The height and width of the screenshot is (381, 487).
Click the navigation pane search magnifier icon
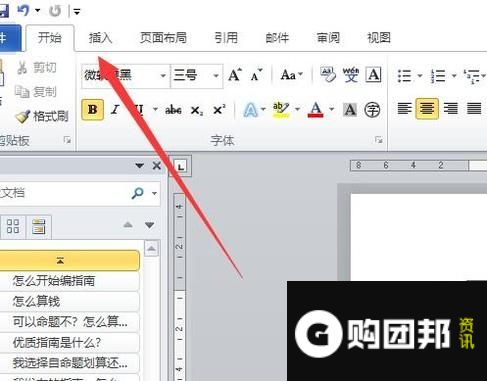click(x=137, y=193)
